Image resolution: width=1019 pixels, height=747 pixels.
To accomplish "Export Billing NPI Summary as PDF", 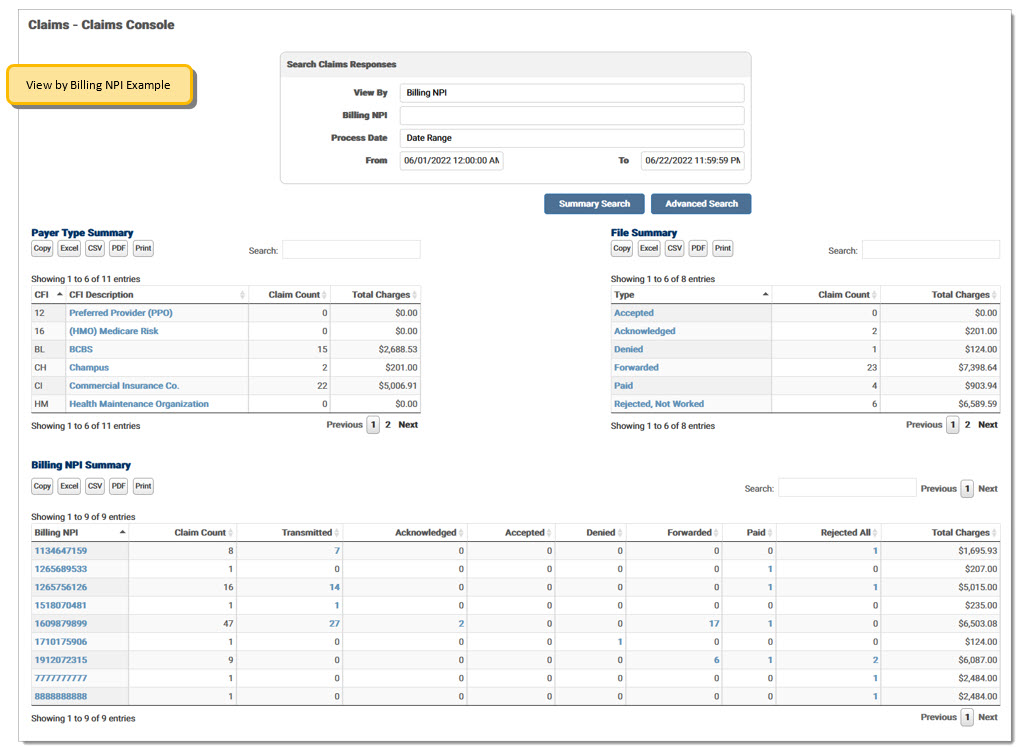I will click(x=118, y=486).
